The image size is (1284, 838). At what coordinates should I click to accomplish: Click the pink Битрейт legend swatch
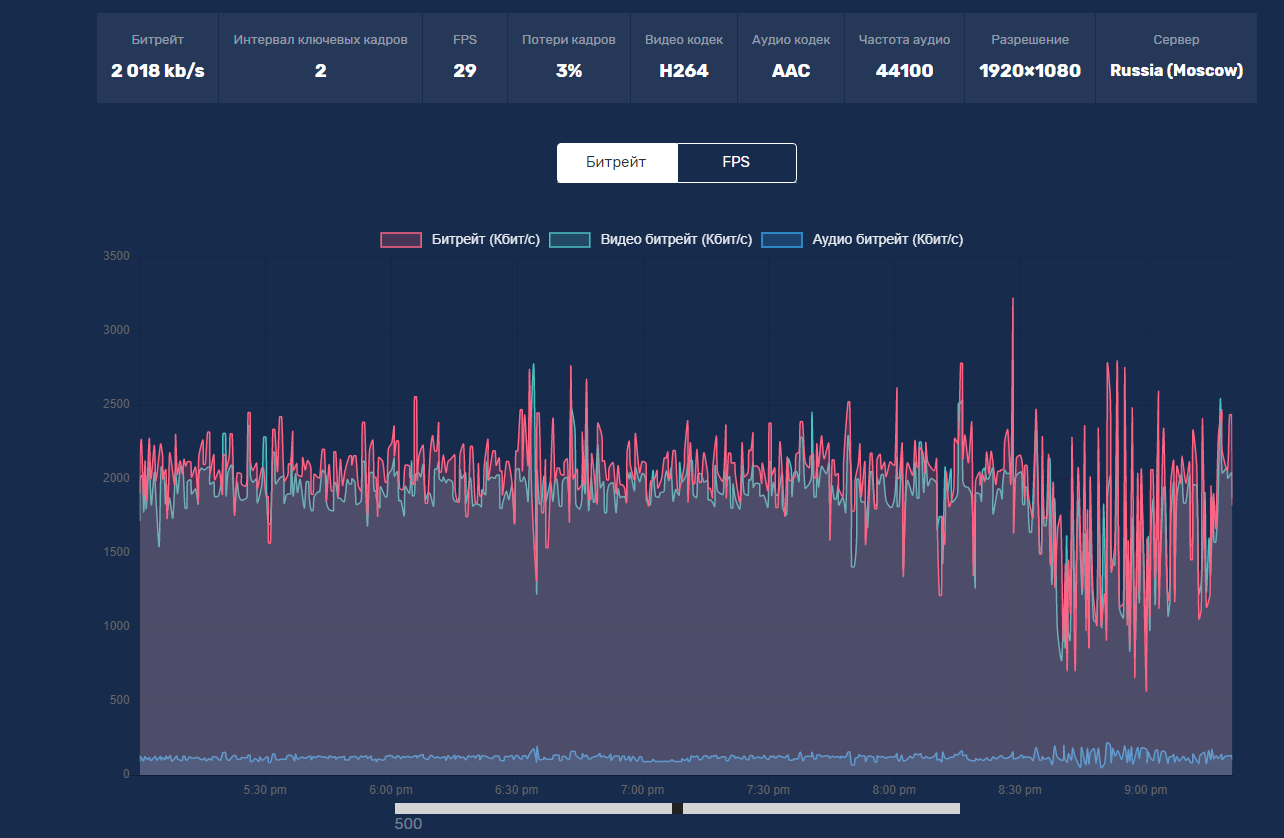tap(401, 240)
